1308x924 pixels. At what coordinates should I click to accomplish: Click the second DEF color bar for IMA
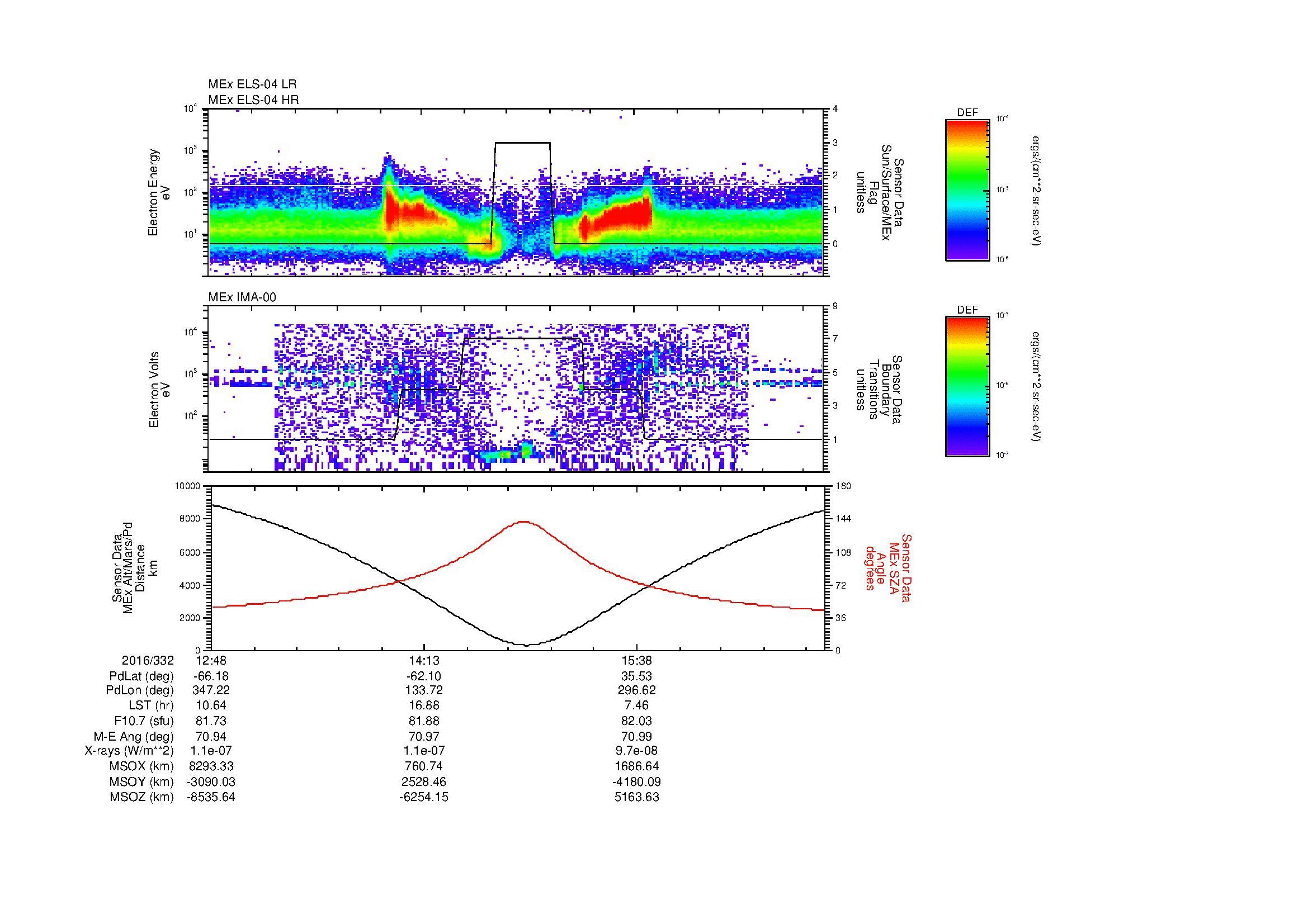pos(967,387)
